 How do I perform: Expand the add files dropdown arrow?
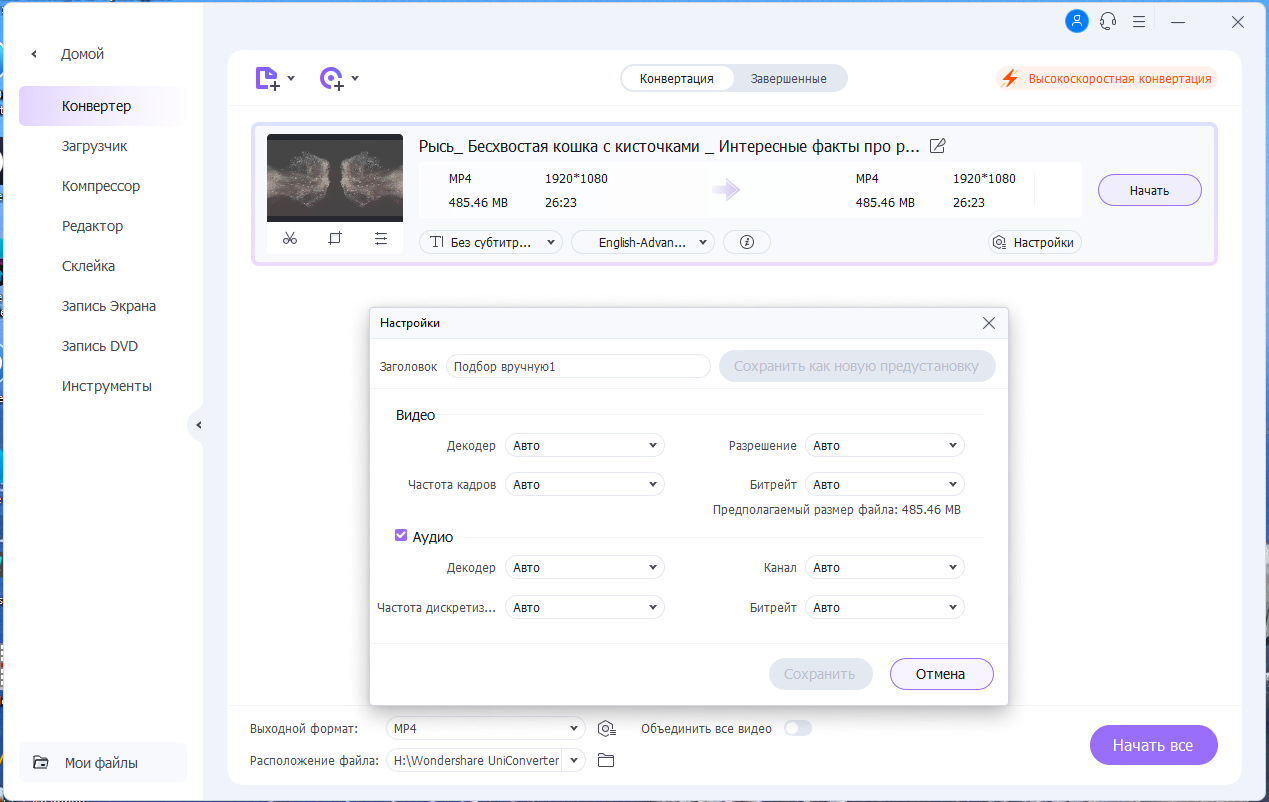click(291, 78)
